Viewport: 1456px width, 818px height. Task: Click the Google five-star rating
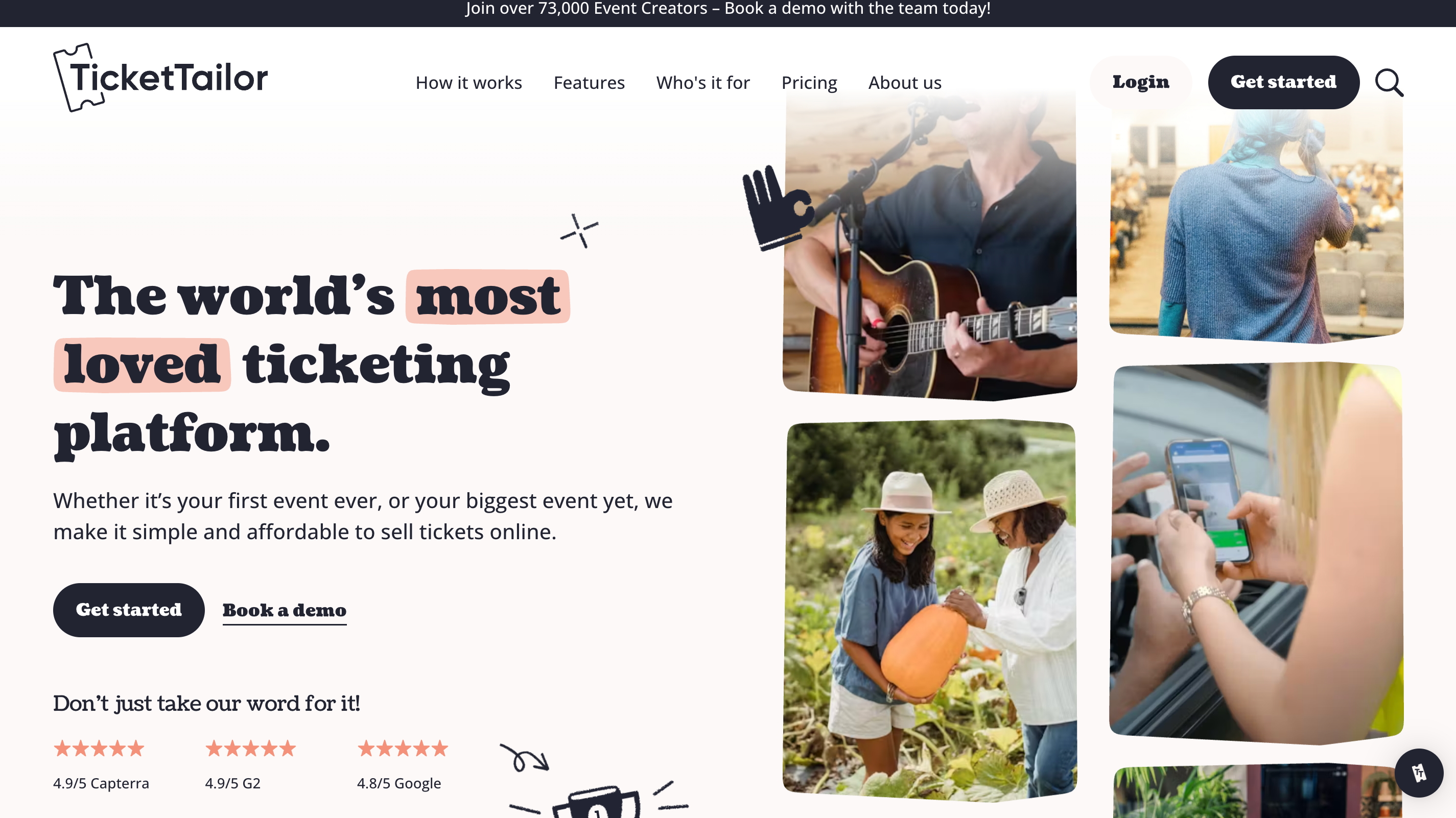pos(403,749)
